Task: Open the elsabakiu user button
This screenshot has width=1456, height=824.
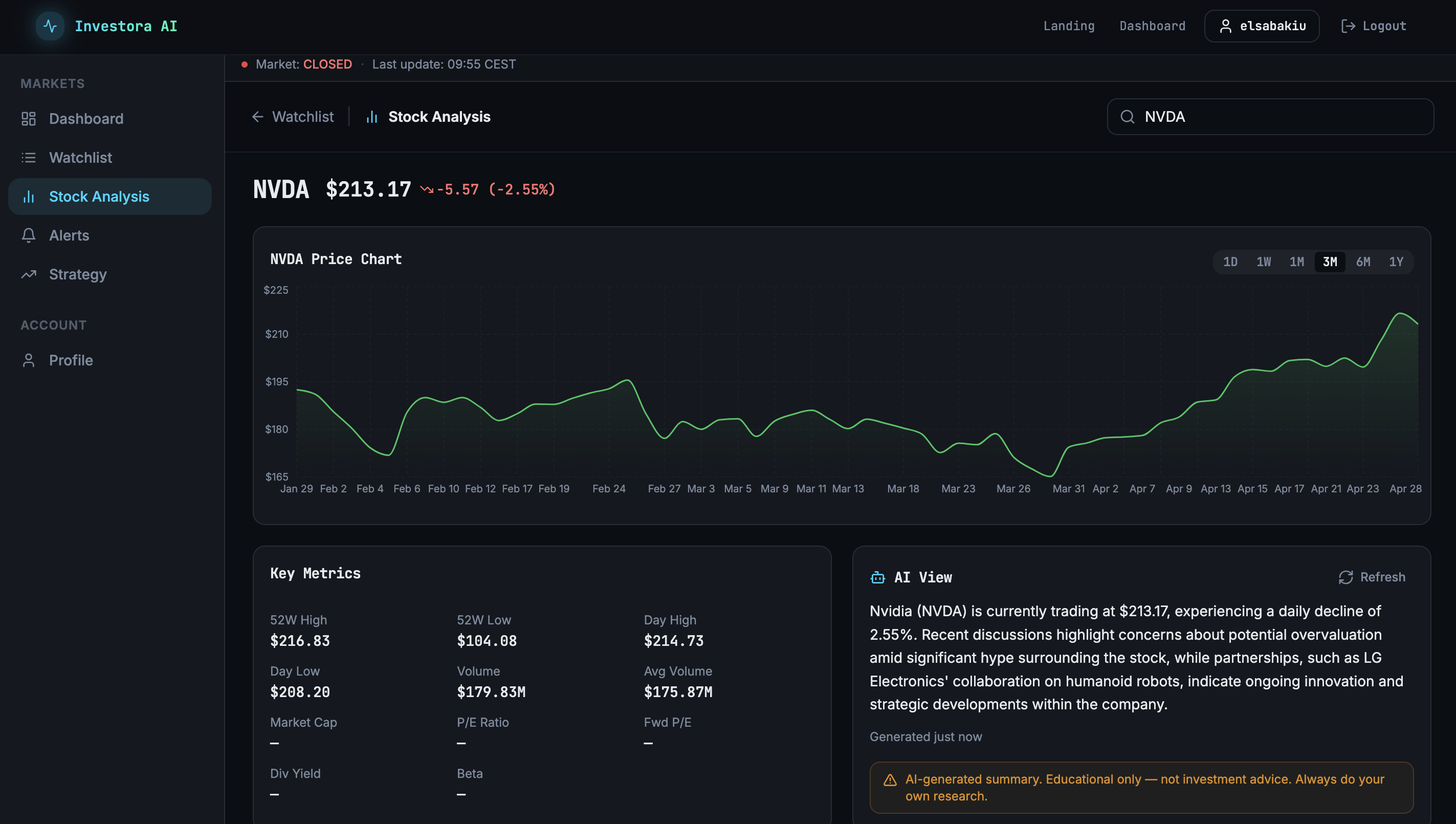Action: pos(1262,26)
